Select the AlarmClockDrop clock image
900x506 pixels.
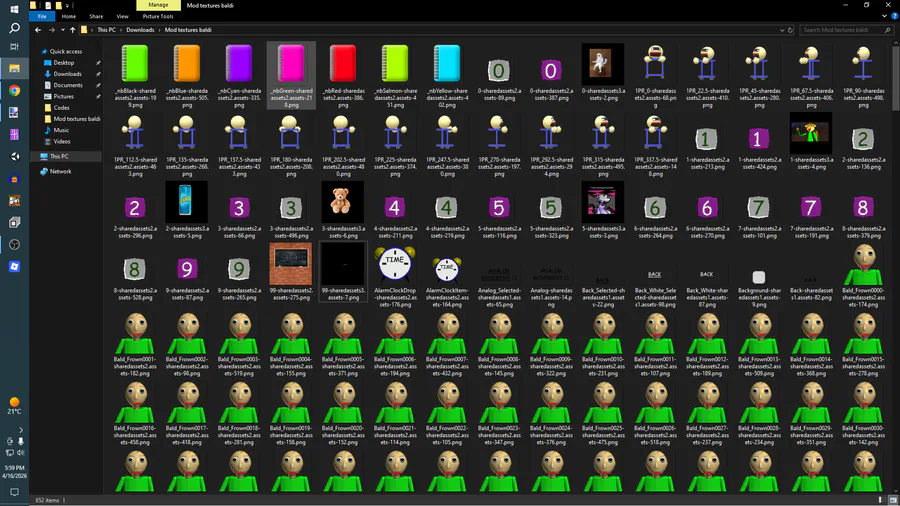[395, 277]
